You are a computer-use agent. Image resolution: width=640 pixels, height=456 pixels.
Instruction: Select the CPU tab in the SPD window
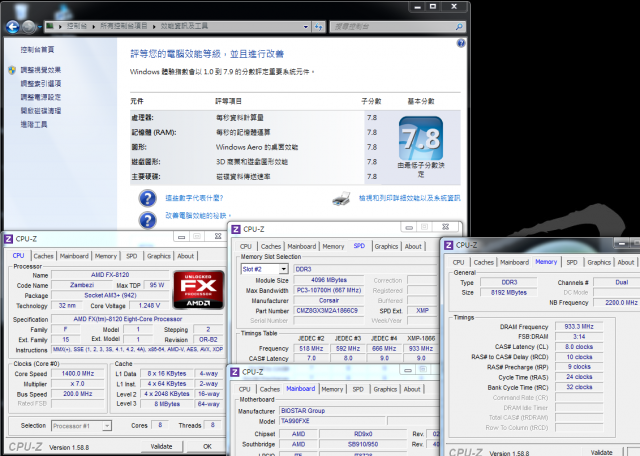[x=246, y=247]
